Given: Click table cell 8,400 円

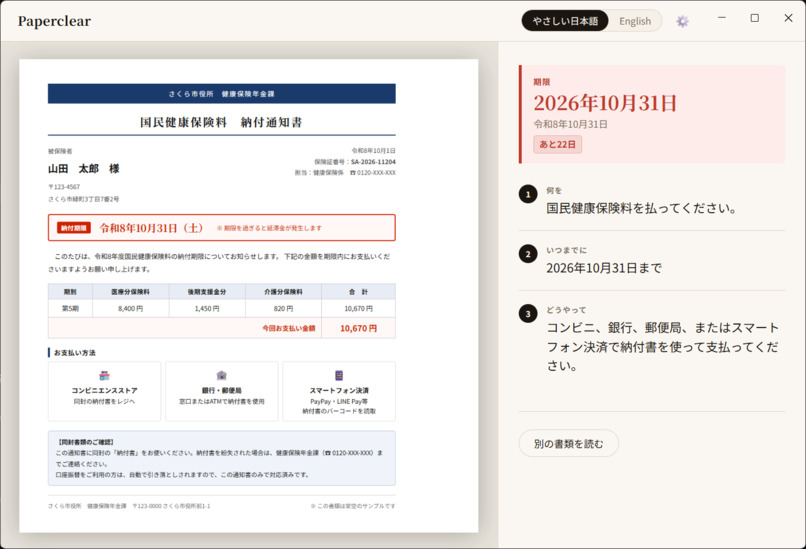Looking at the screenshot, I should tap(131, 308).
